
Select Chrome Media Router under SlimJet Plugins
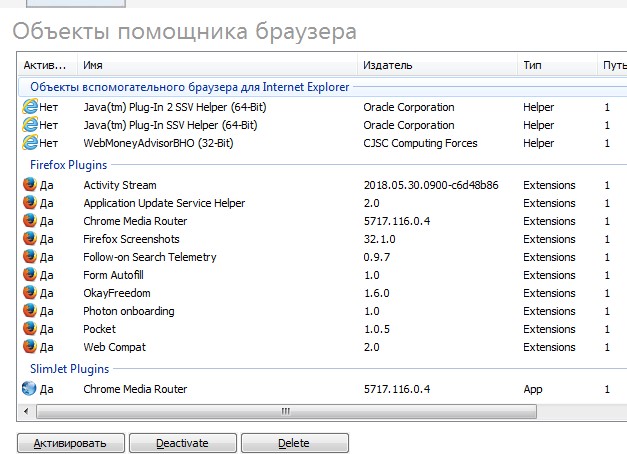click(135, 389)
